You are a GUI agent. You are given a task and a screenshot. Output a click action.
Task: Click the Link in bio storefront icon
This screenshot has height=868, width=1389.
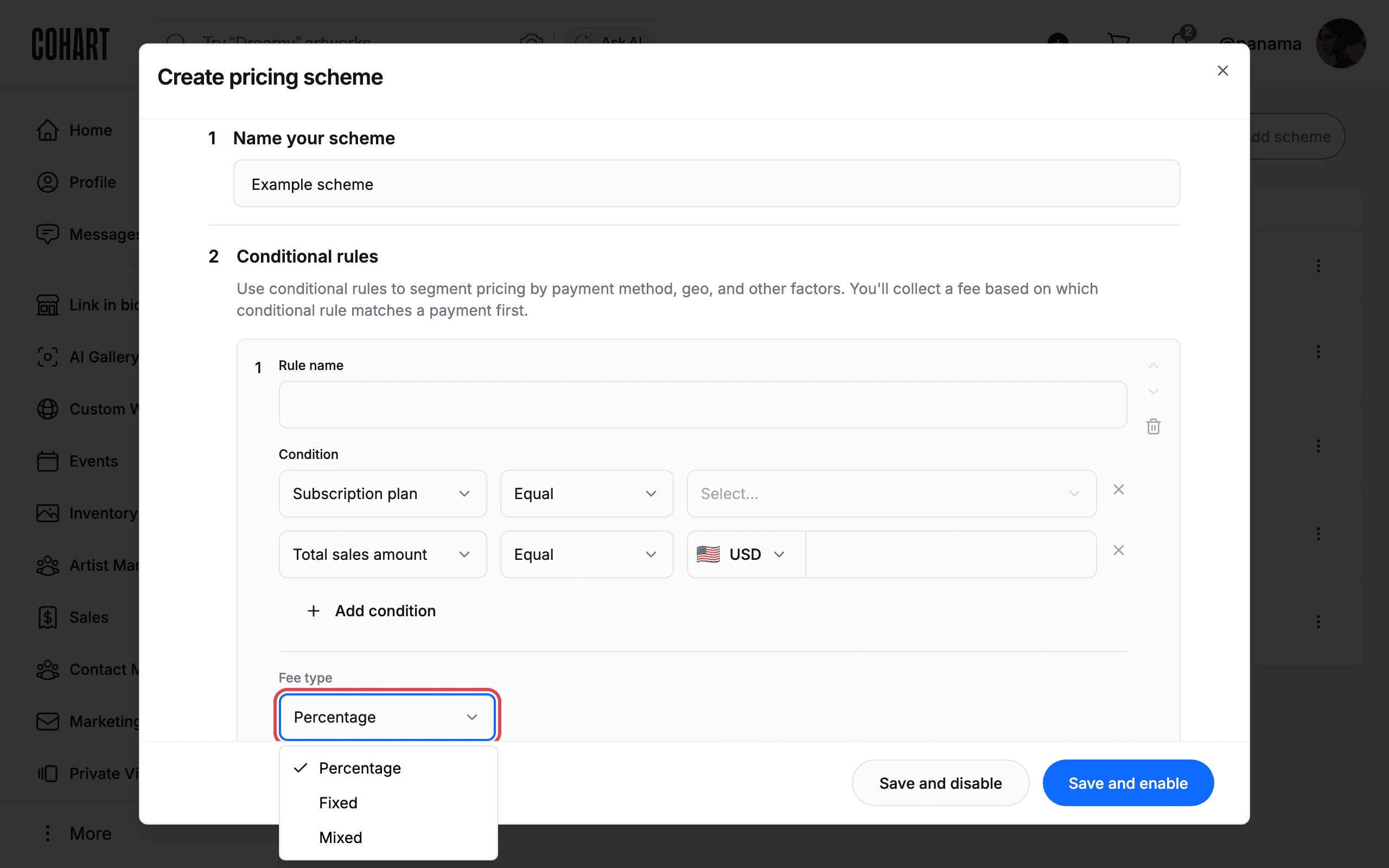(48, 305)
